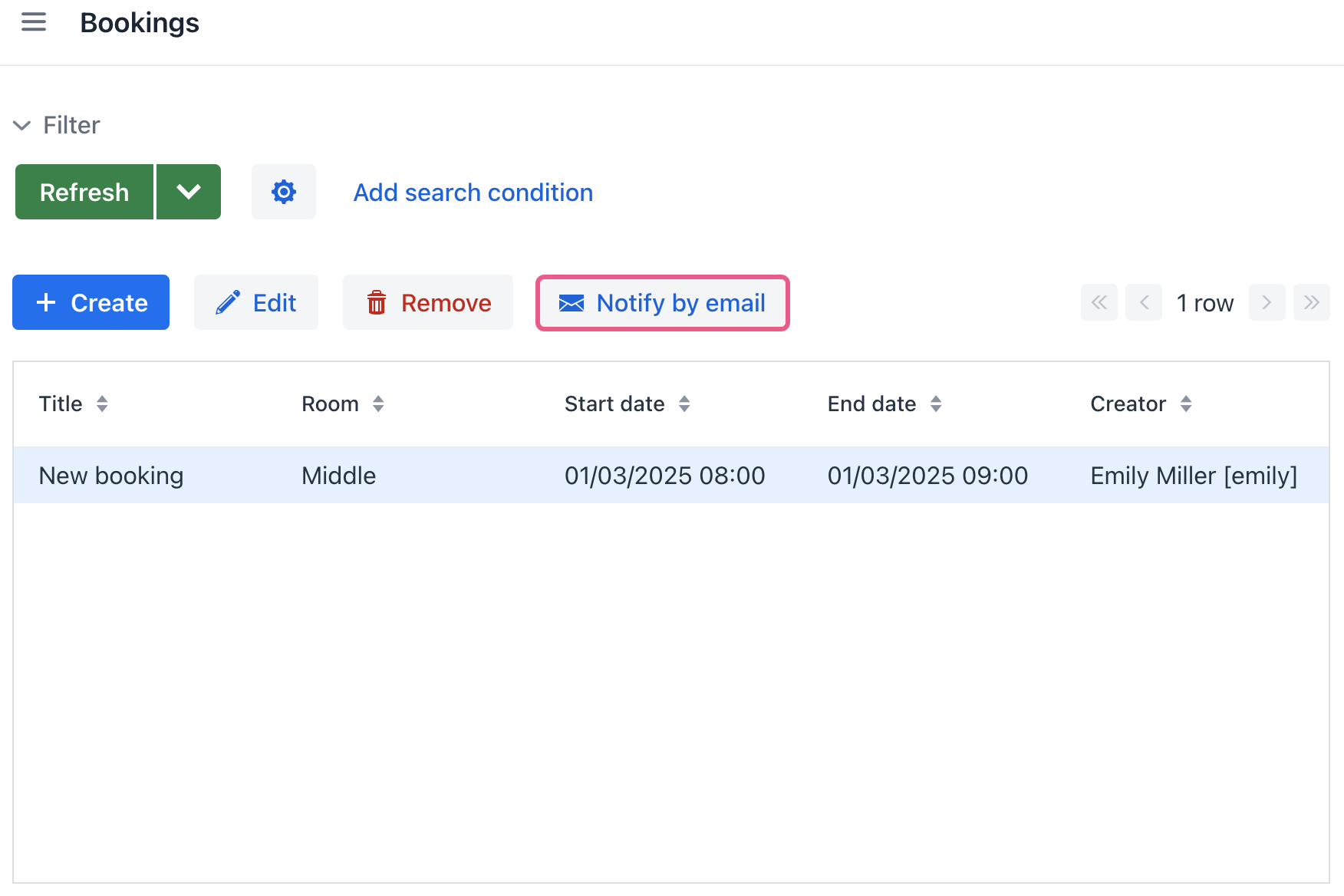This screenshot has width=1344, height=896.
Task: Open the hamburger navigation menu
Action: (33, 22)
